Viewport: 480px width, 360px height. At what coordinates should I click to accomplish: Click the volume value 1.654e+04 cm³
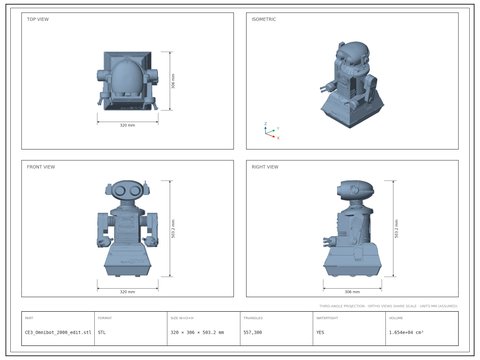[406, 332]
